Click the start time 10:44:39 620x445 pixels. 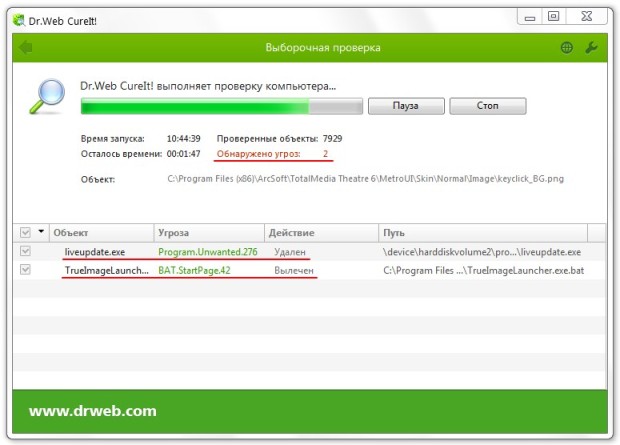point(183,139)
